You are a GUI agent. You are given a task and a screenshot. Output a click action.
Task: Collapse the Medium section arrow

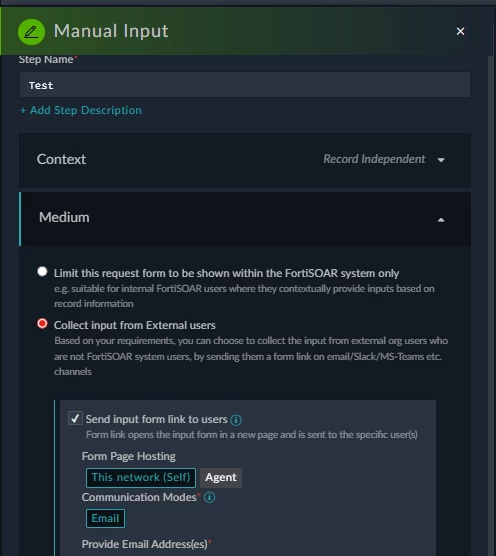[441, 220]
